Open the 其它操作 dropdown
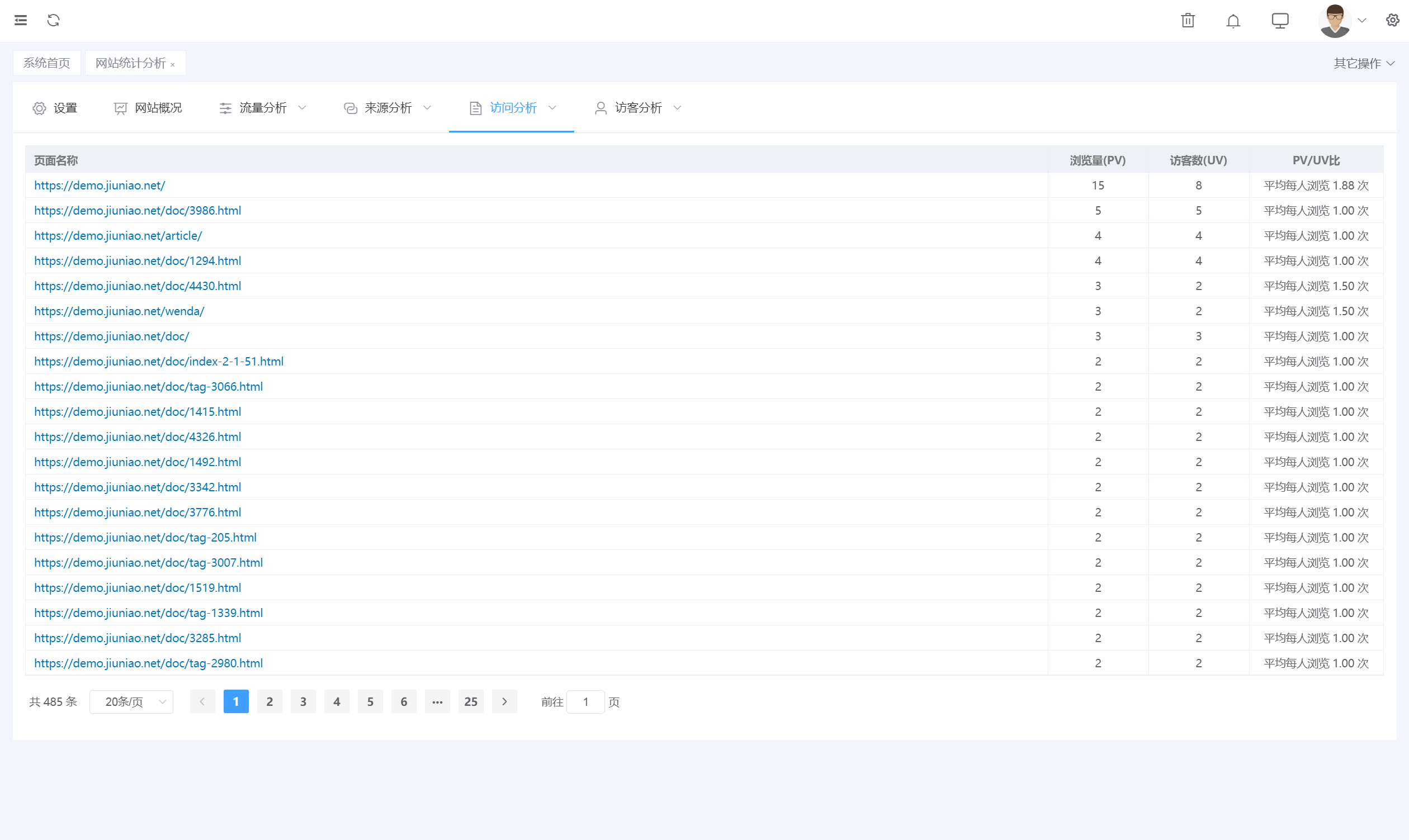This screenshot has height=840, width=1409. [1364, 63]
